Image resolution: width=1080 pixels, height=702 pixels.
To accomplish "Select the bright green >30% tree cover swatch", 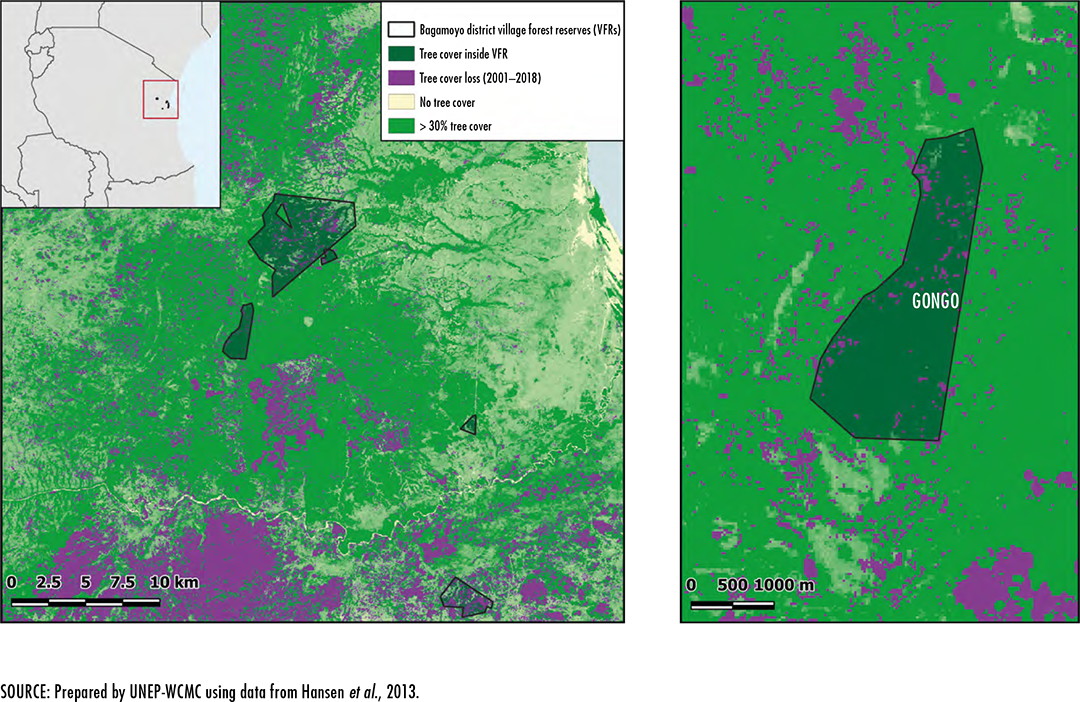I will click(x=401, y=126).
